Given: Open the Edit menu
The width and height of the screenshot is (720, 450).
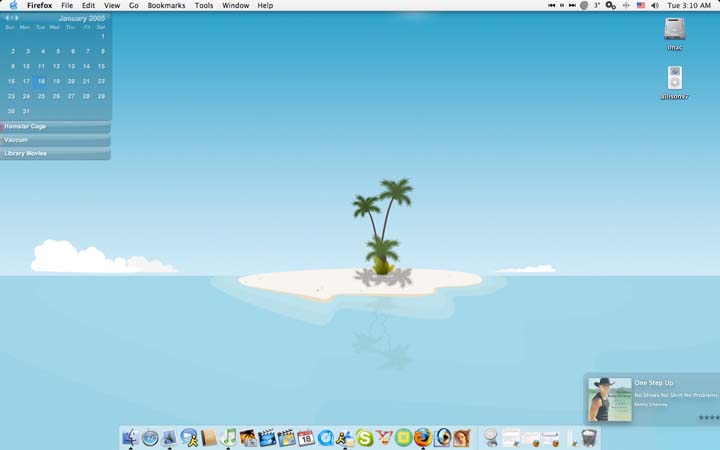Looking at the screenshot, I should [x=88, y=6].
